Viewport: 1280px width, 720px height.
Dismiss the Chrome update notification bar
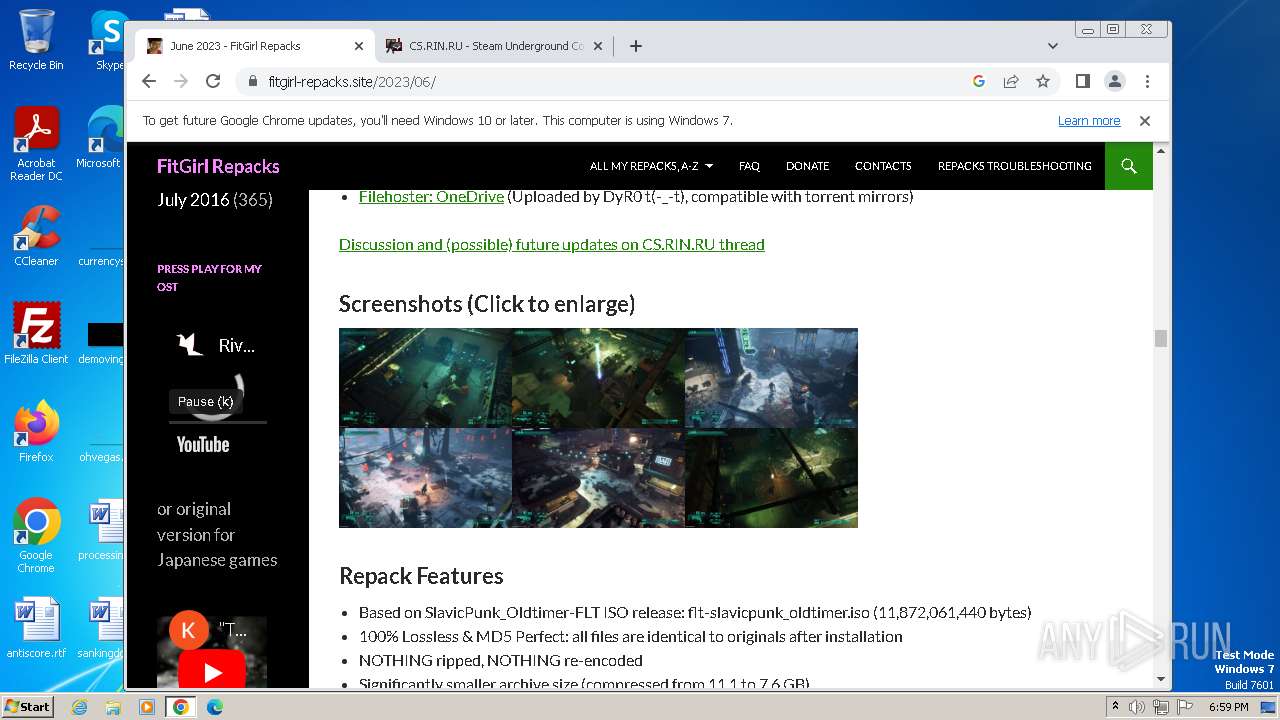tap(1145, 121)
